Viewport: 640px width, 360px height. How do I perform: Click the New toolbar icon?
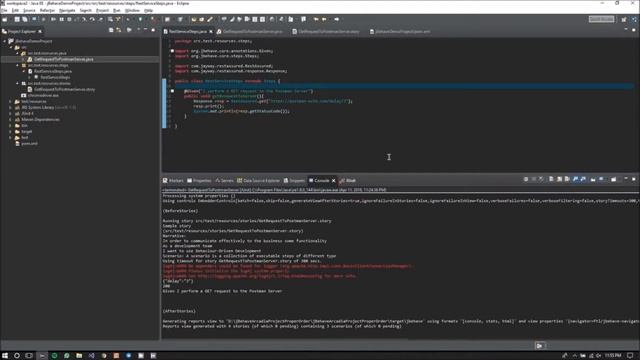5,19
